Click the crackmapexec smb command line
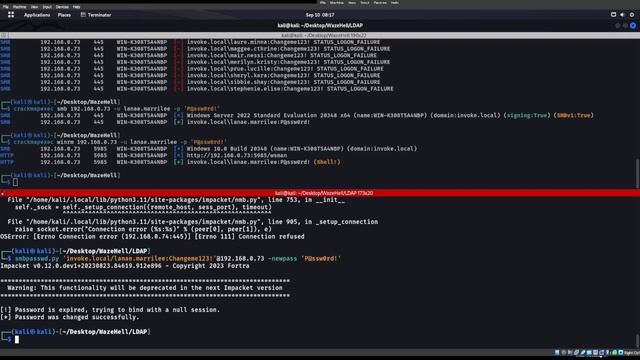The width and height of the screenshot is (640, 360). (111, 109)
